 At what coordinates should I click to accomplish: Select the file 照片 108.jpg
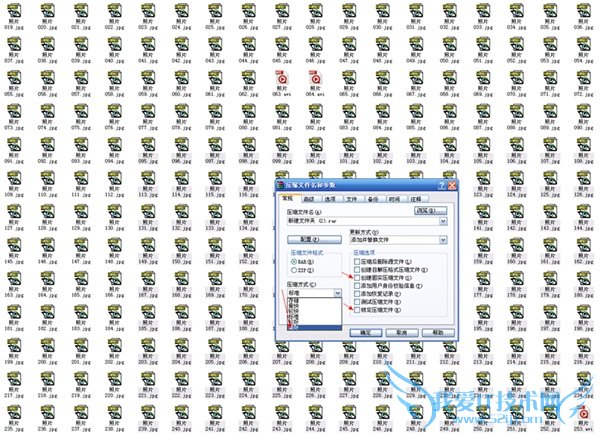584,150
